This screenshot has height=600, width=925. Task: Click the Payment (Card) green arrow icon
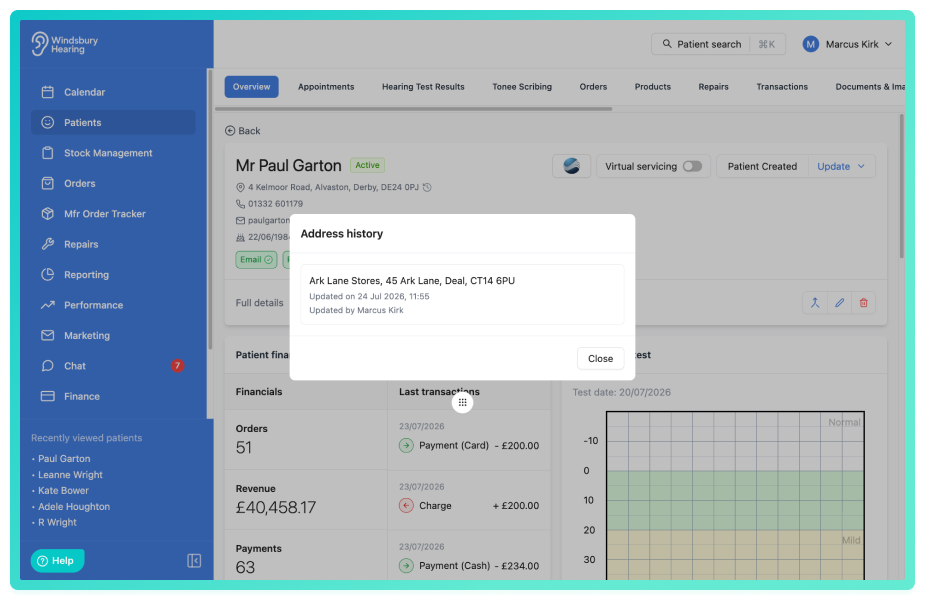[x=406, y=445]
